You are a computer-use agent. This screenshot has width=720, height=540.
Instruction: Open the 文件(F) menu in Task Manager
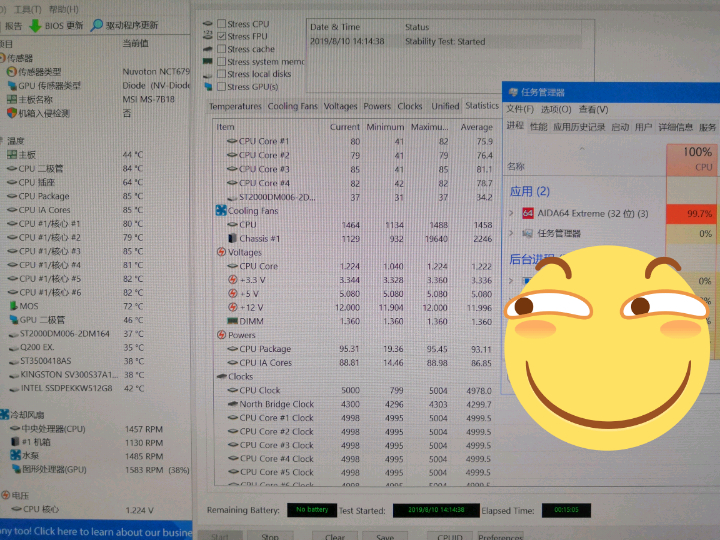[x=520, y=109]
